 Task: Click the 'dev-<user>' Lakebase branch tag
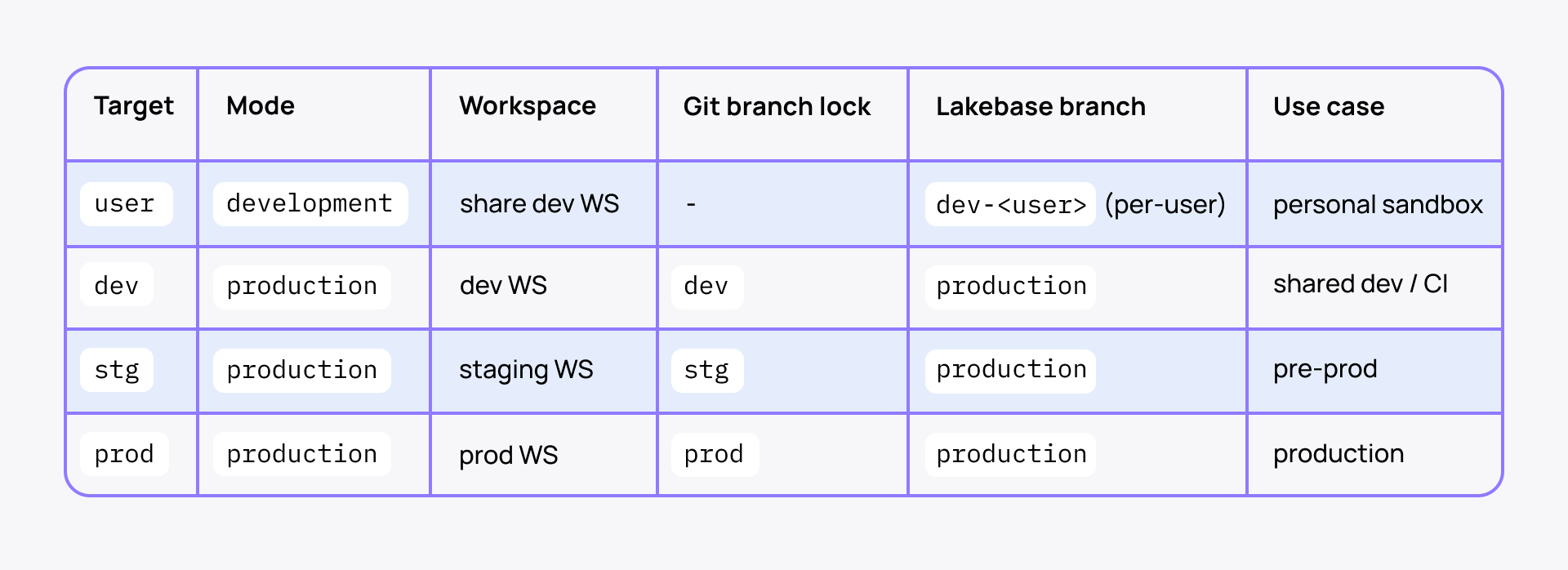click(1010, 204)
